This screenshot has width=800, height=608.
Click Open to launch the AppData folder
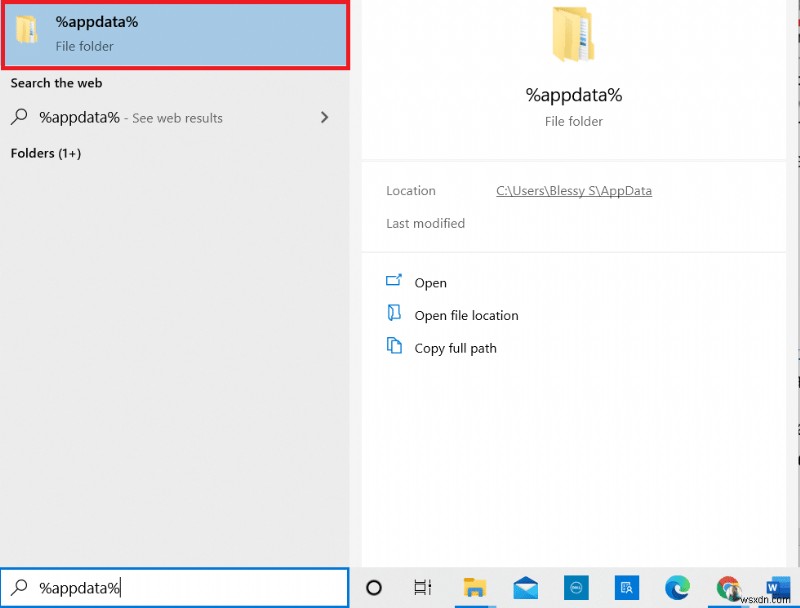(x=428, y=283)
